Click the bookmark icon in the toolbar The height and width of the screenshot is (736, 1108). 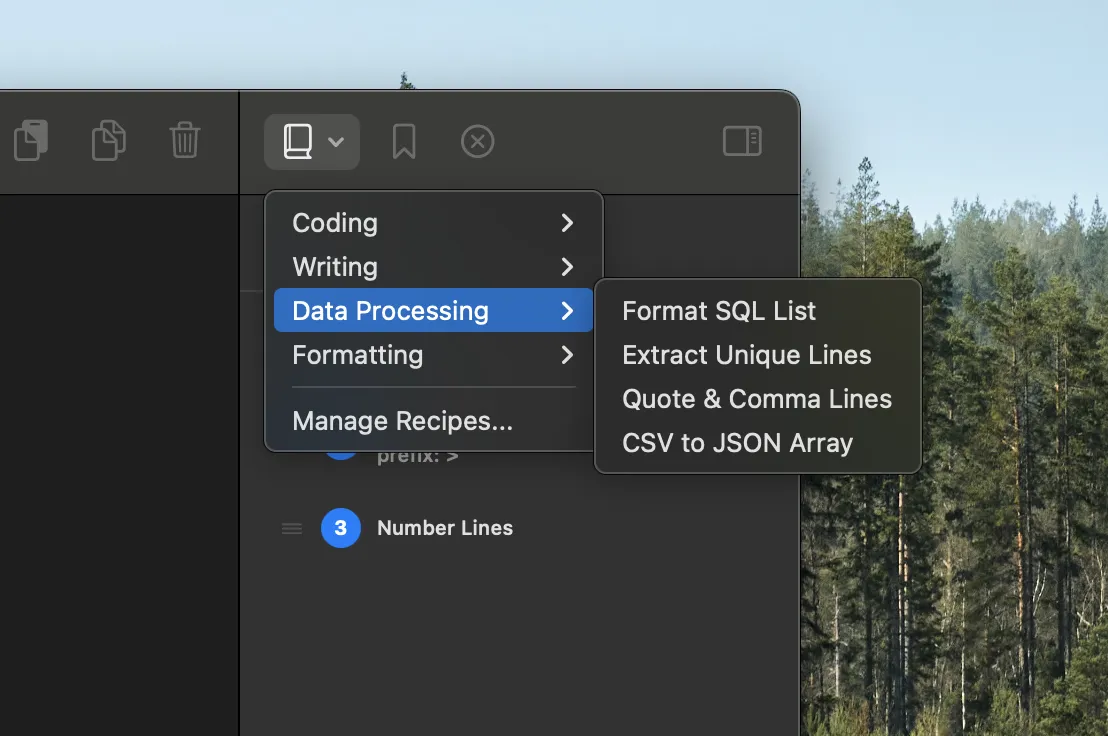(404, 142)
